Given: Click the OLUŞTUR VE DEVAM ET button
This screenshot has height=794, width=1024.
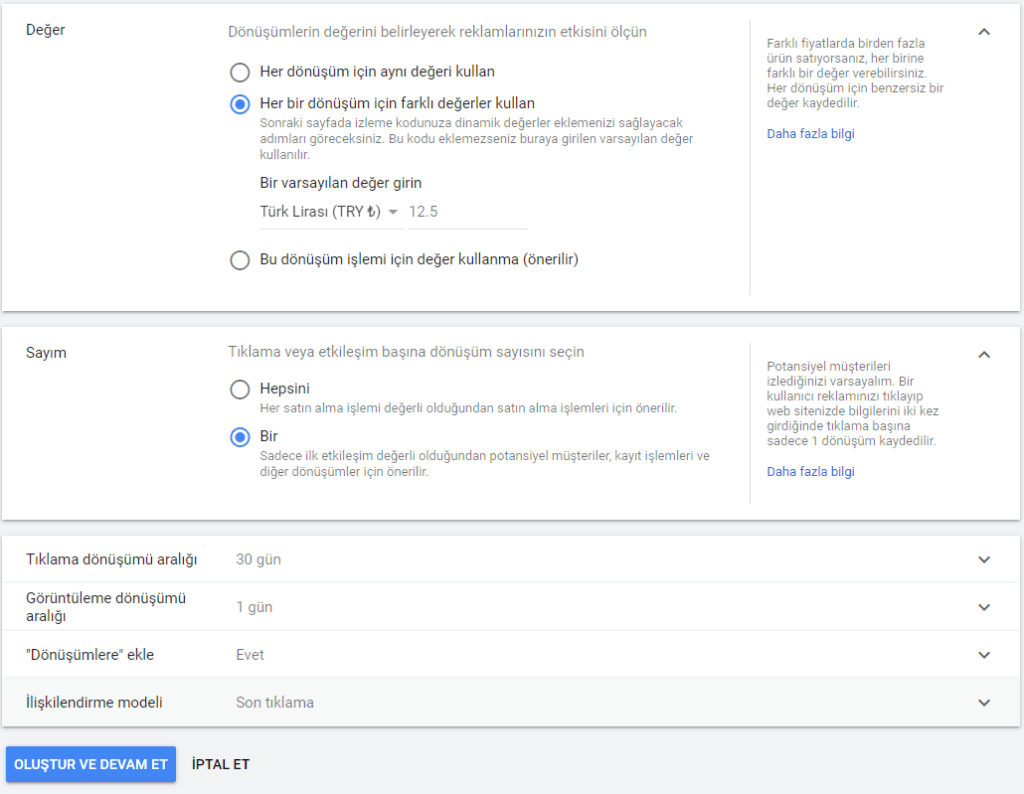Looking at the screenshot, I should point(91,764).
